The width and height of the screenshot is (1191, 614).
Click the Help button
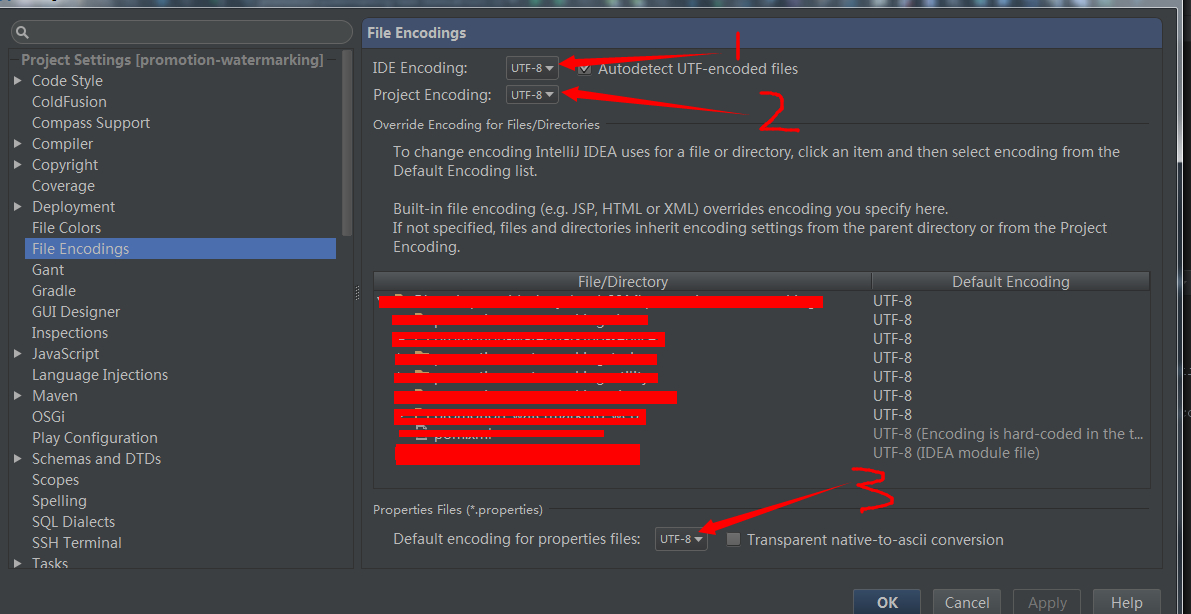click(1126, 602)
